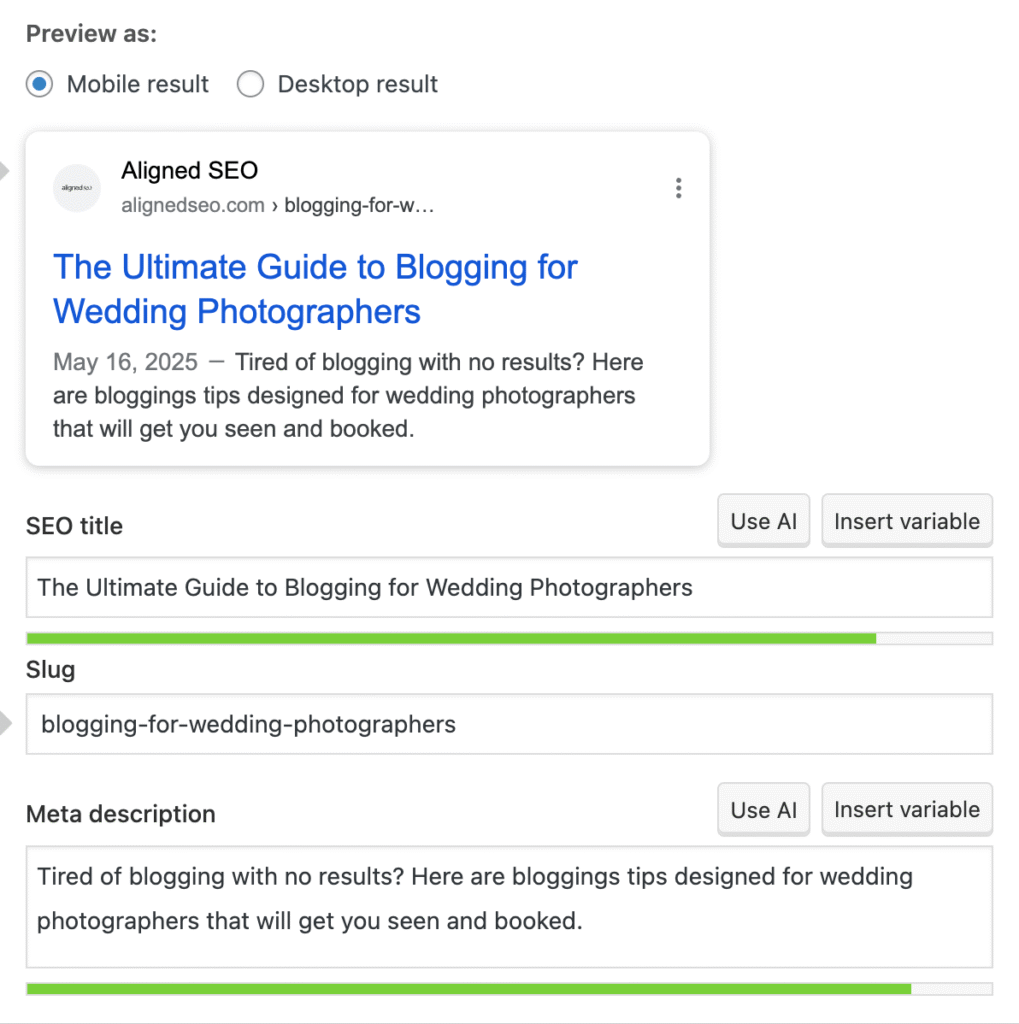Click the Aligned SEO site name

coord(190,171)
